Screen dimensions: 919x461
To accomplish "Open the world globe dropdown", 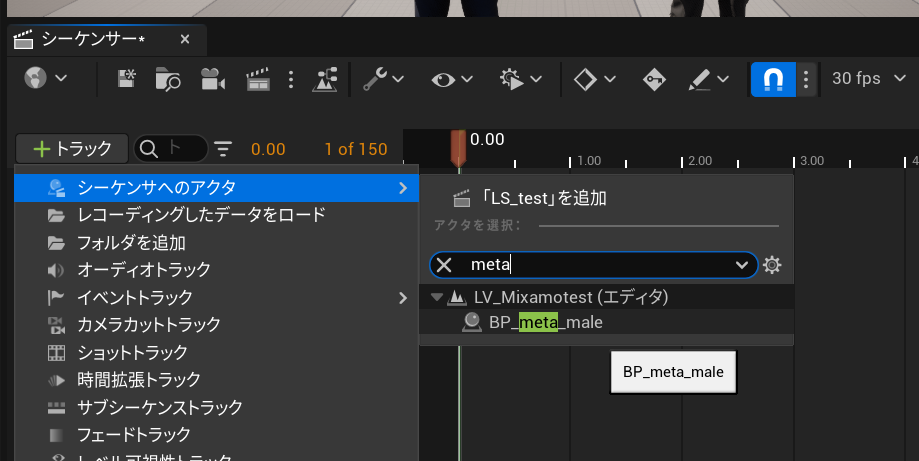I will tap(46, 79).
